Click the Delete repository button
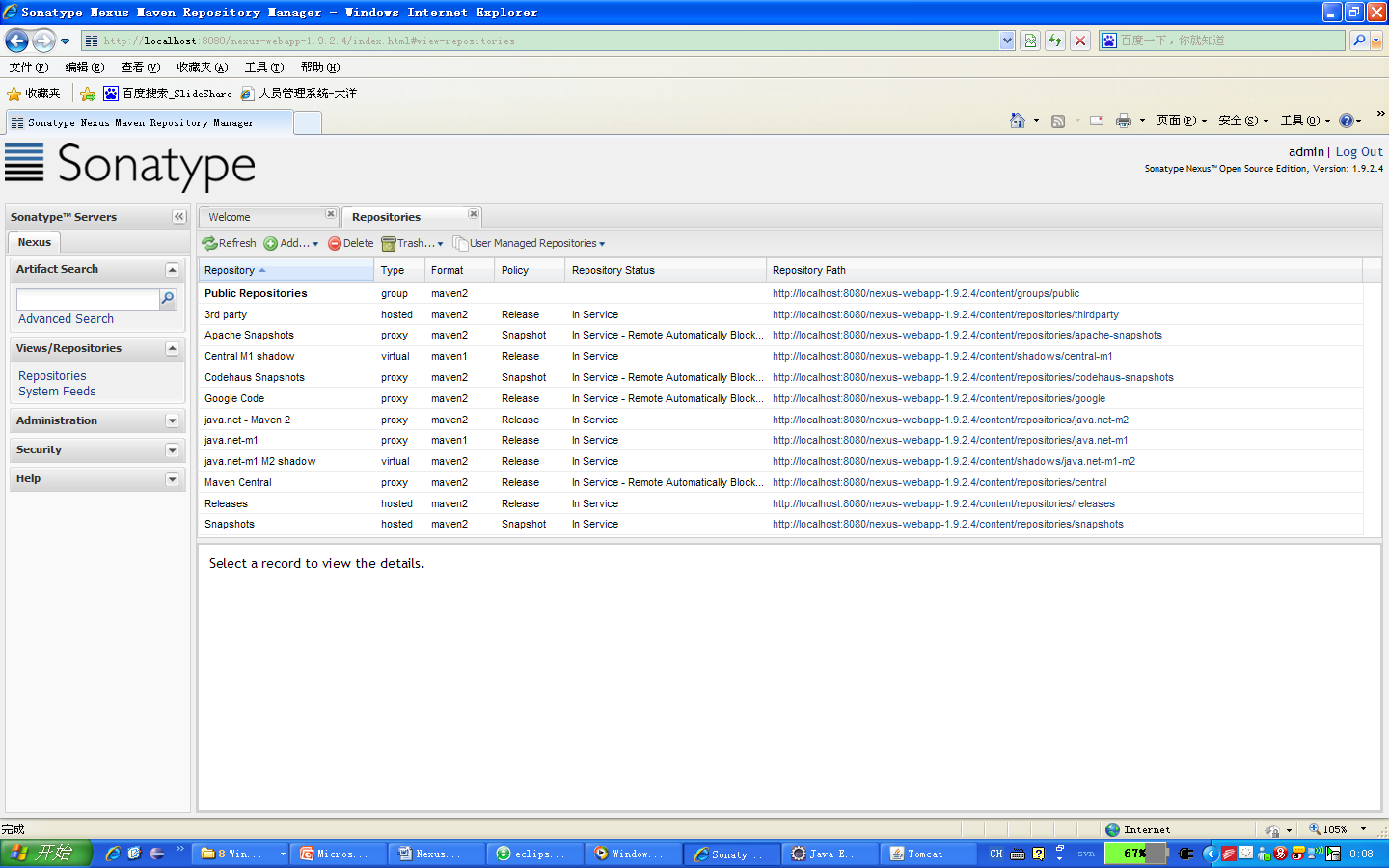1389x868 pixels. tap(350, 243)
